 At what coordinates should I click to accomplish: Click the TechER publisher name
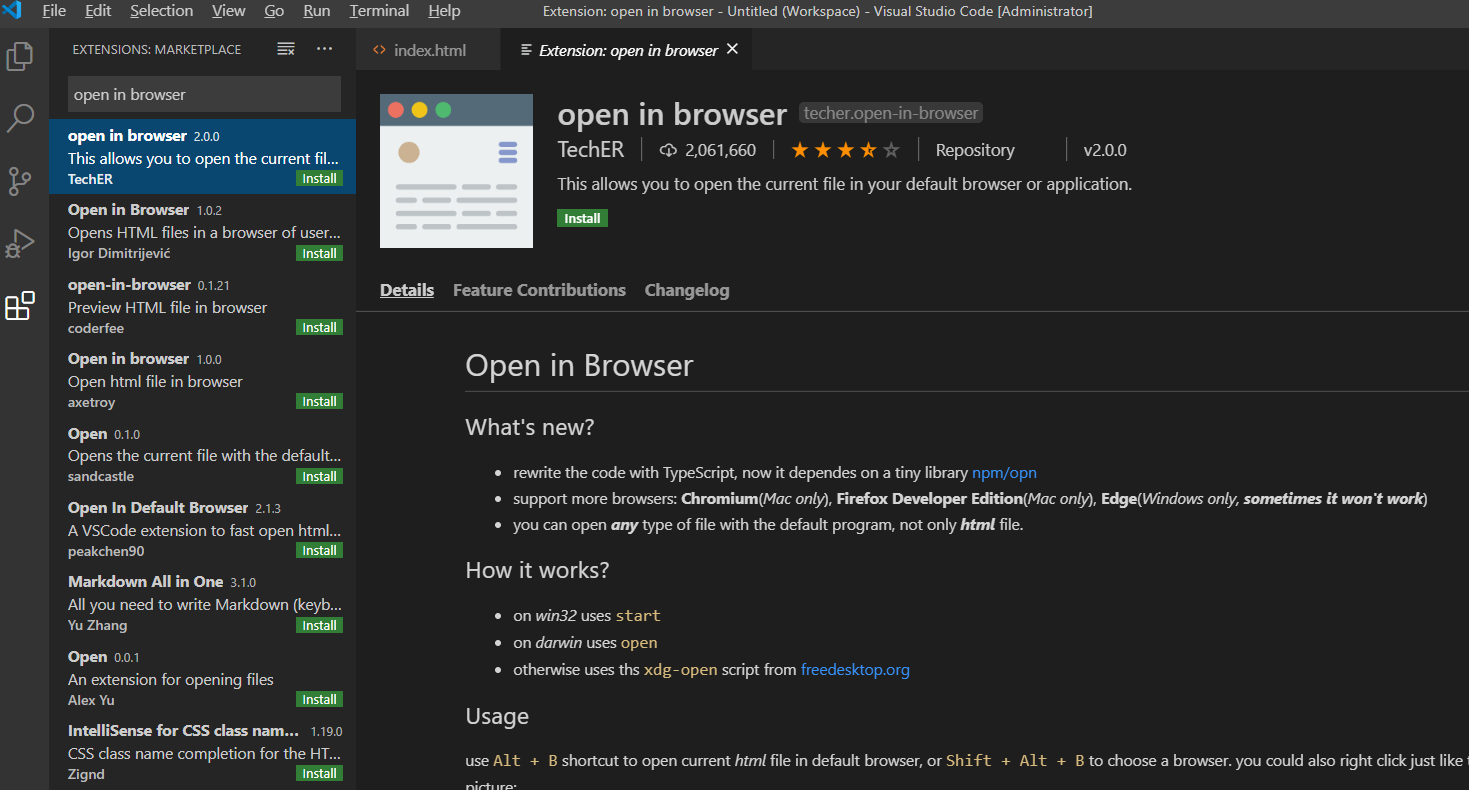click(590, 150)
